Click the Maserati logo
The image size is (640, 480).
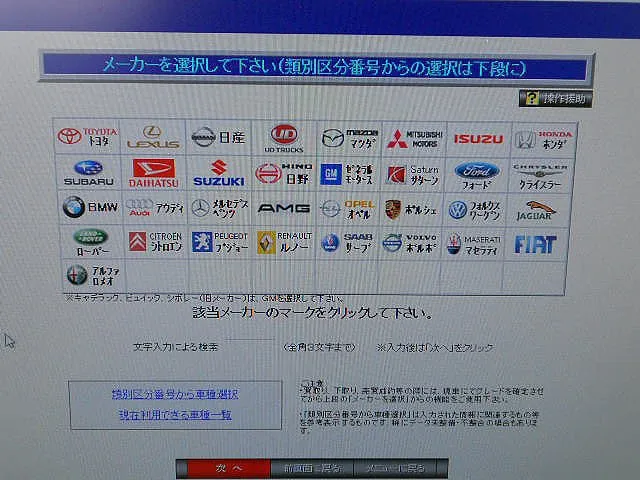473,244
